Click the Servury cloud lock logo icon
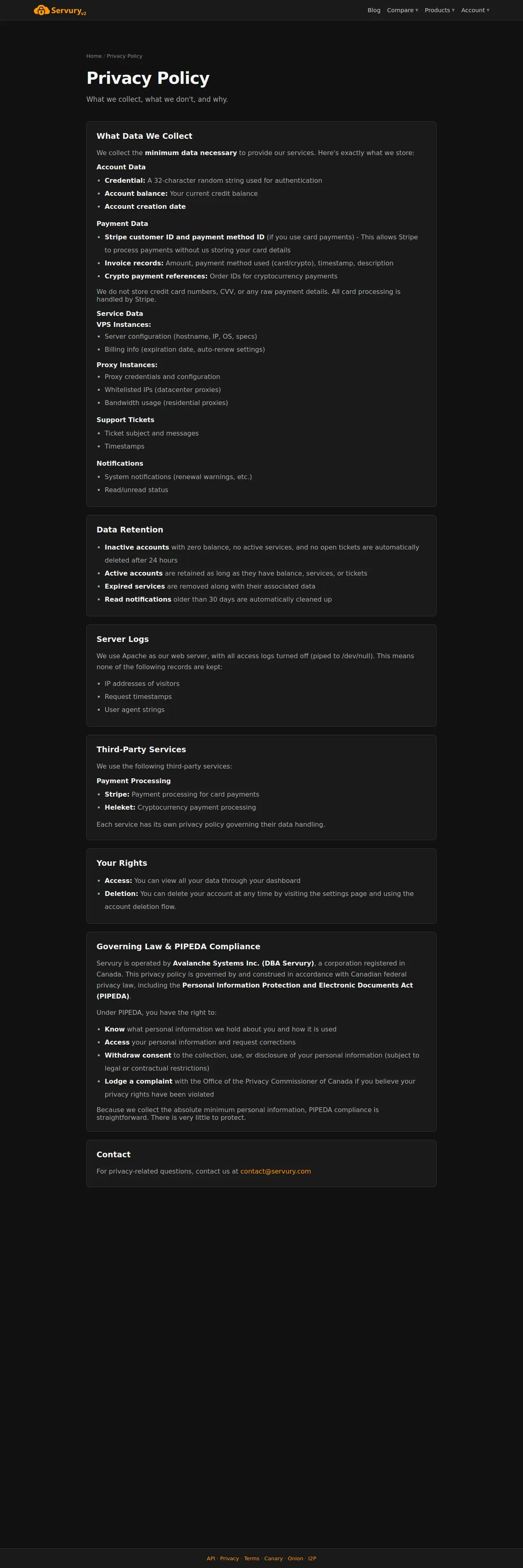 pos(42,10)
